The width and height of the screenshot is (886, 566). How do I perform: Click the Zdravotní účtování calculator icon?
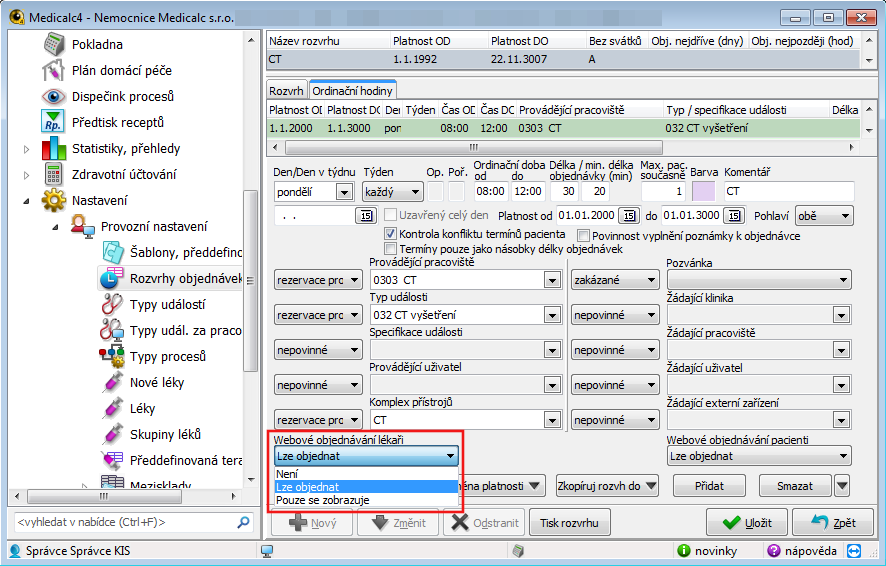pyautogui.click(x=54, y=175)
